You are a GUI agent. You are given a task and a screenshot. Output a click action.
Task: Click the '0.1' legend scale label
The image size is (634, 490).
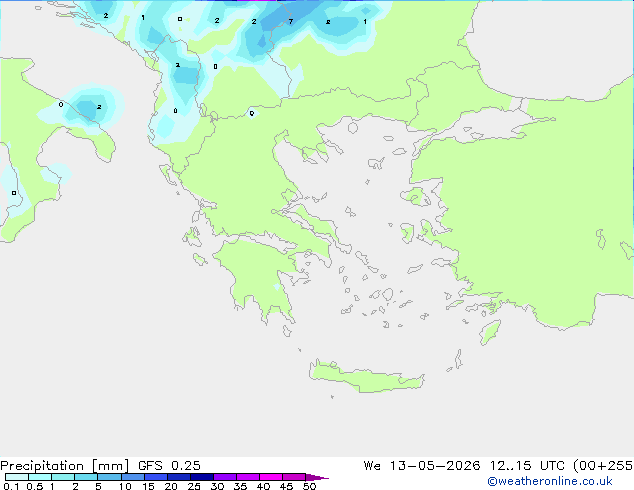click(11, 486)
